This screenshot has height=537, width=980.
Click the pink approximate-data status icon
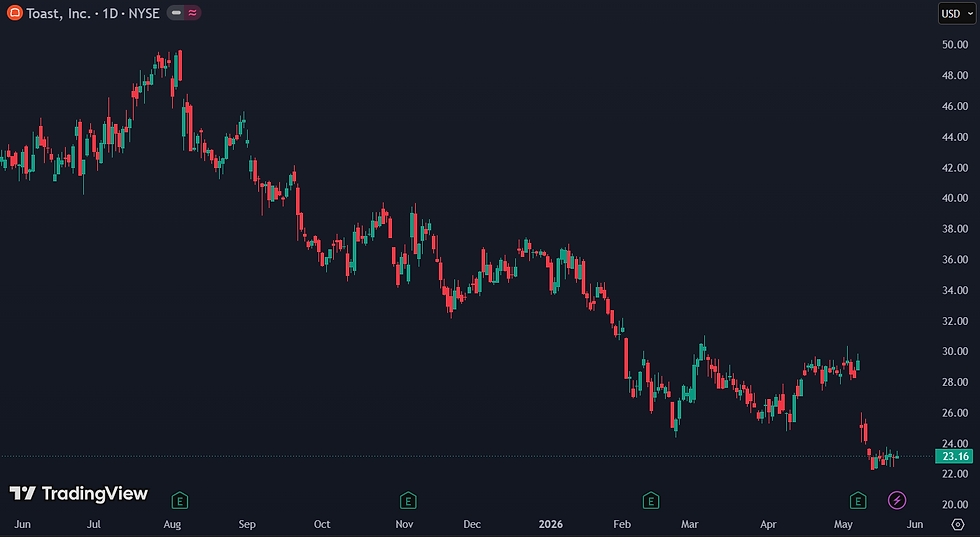pyautogui.click(x=192, y=13)
